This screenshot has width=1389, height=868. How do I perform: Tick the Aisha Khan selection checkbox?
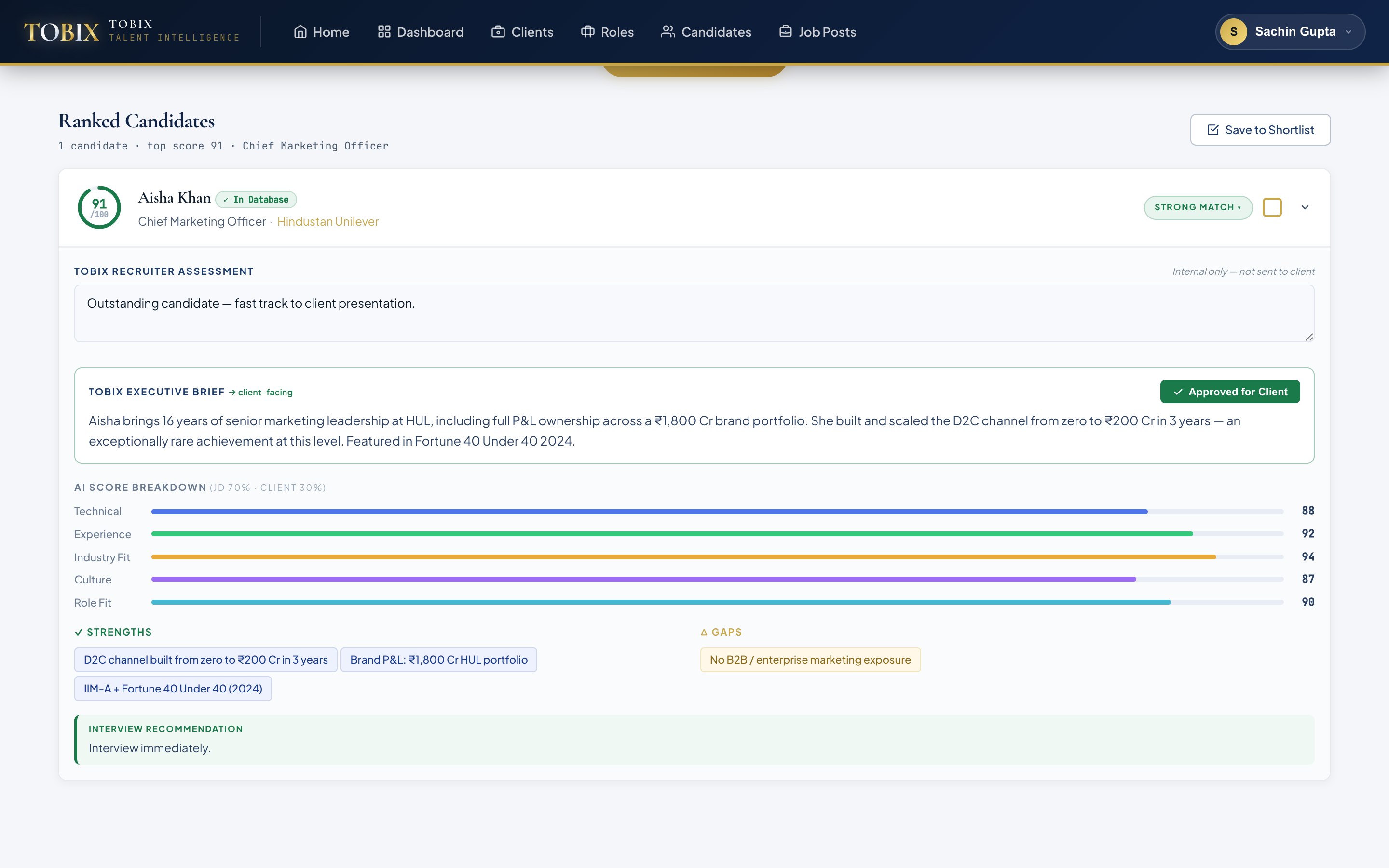1272,207
